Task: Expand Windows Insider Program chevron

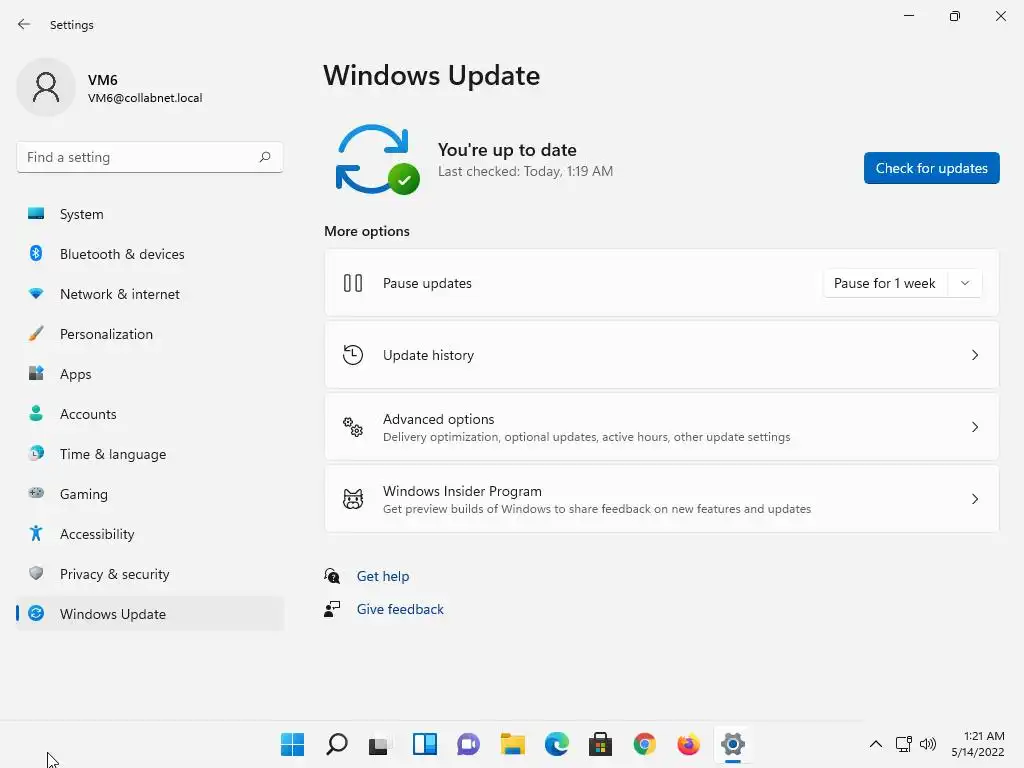Action: tap(974, 499)
